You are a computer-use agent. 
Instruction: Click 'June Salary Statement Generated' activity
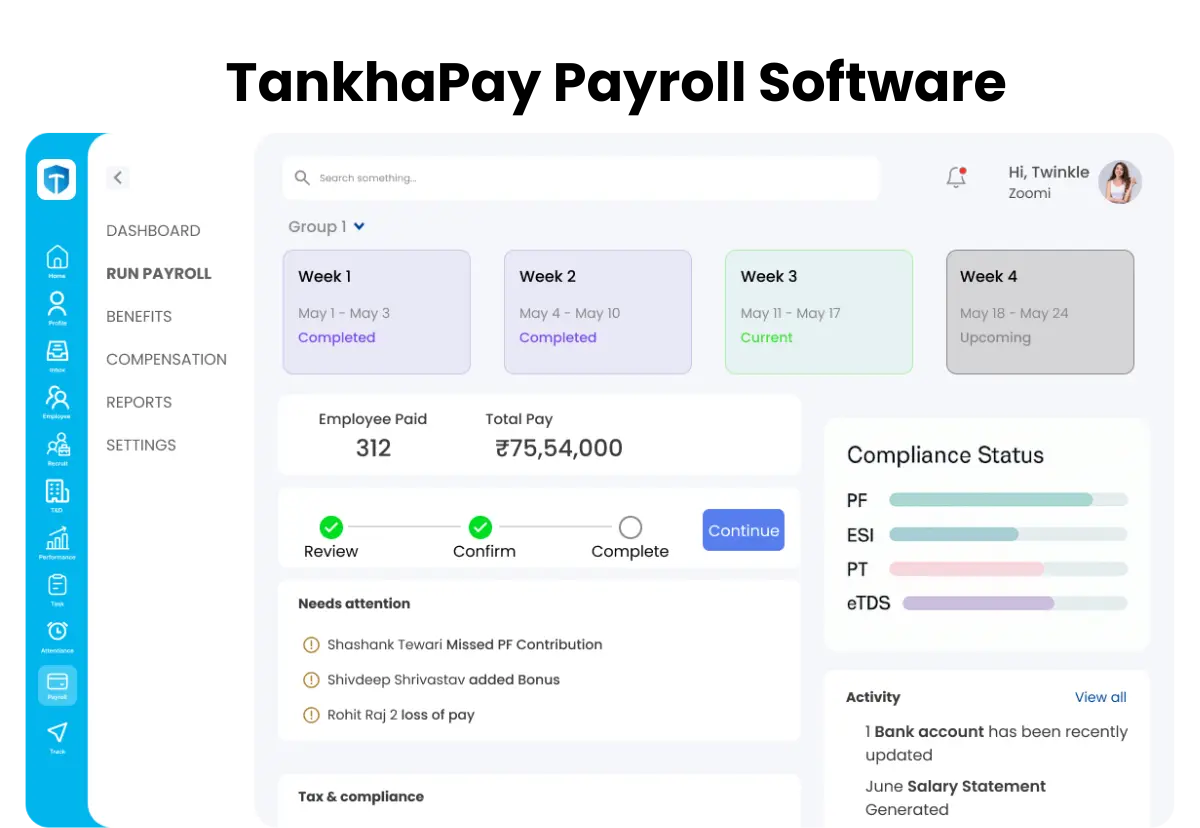(x=955, y=798)
